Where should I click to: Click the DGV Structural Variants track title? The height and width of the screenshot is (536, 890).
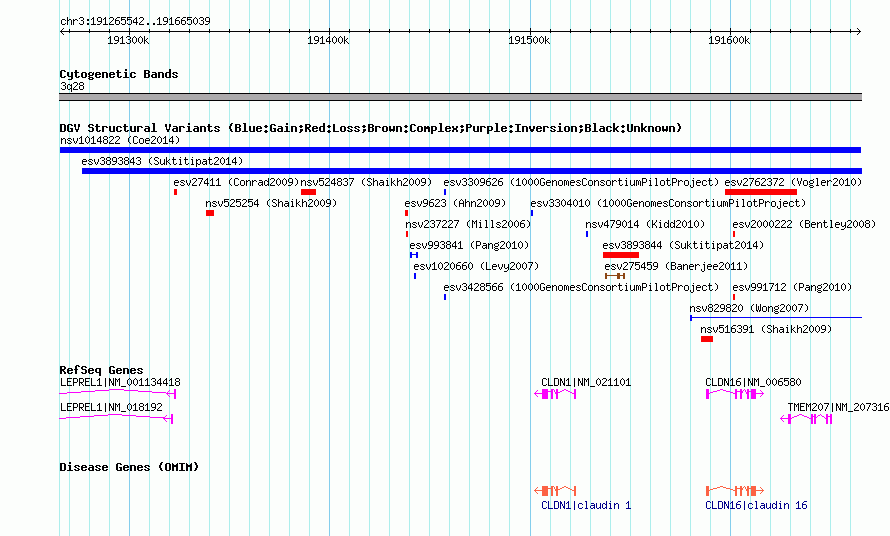(x=370, y=128)
